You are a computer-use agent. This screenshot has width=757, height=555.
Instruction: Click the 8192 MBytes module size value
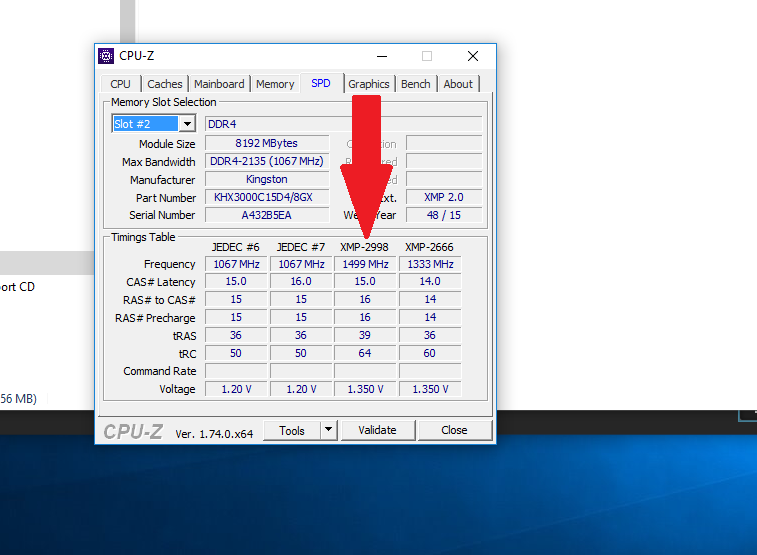pos(267,143)
